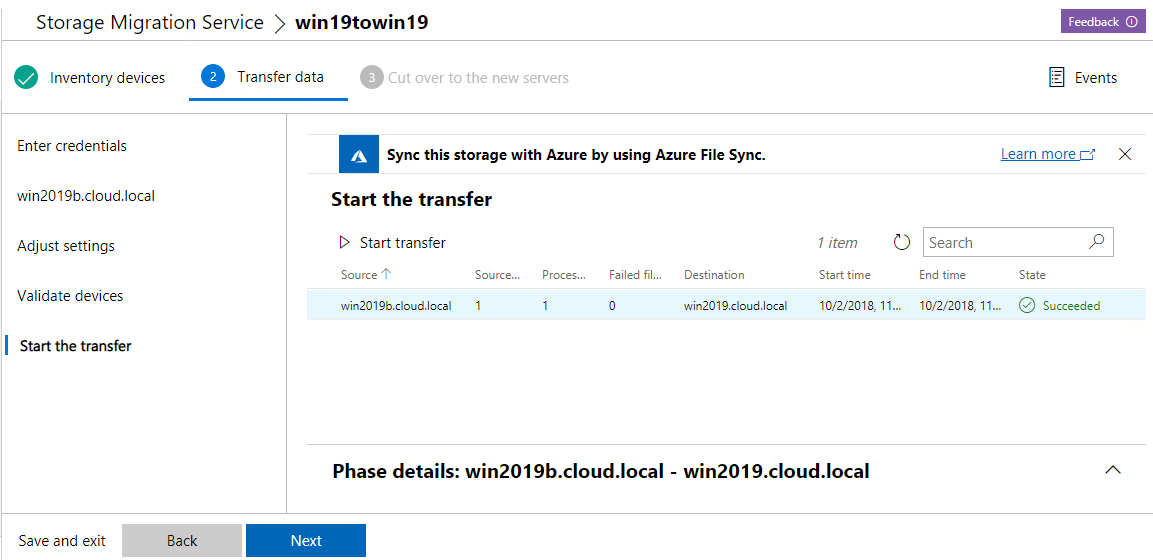Click the Feedback button
This screenshot has width=1153, height=560.
point(1102,22)
